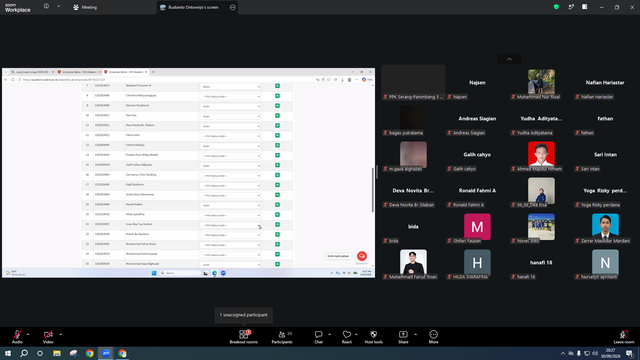Click the Leave room button
640x360 pixels.
(624, 337)
